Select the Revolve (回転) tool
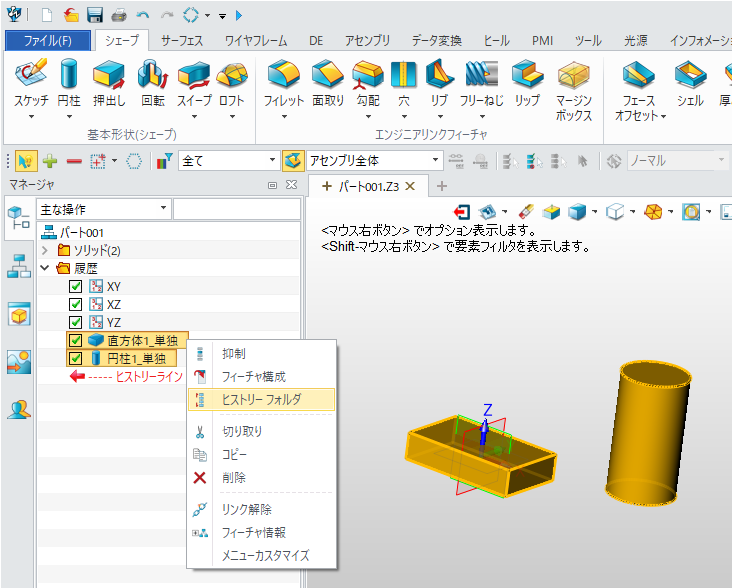The width and height of the screenshot is (732, 588). [x=153, y=83]
